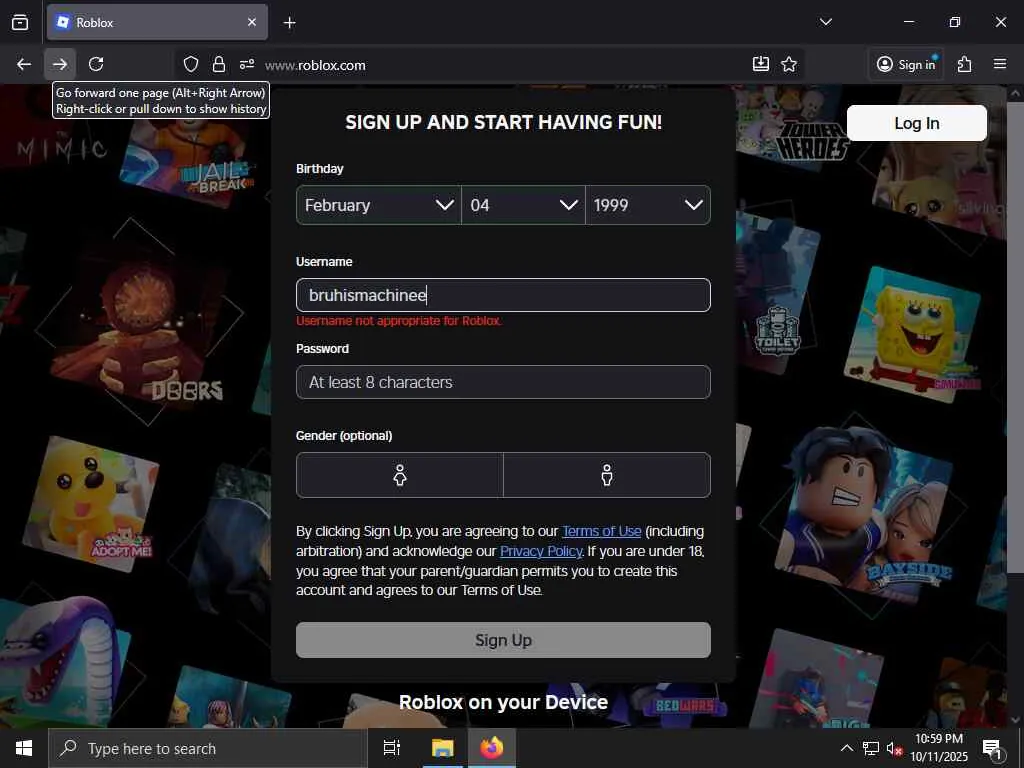The width and height of the screenshot is (1024, 768).
Task: Click the SpongeBob game thumbnail
Action: pyautogui.click(x=912, y=333)
